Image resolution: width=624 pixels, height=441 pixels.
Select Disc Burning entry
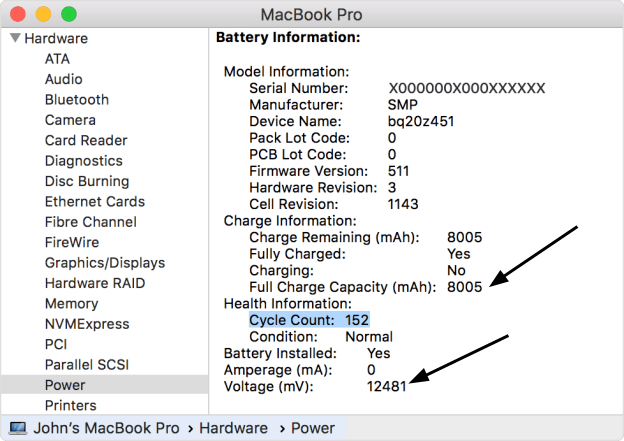(x=87, y=181)
